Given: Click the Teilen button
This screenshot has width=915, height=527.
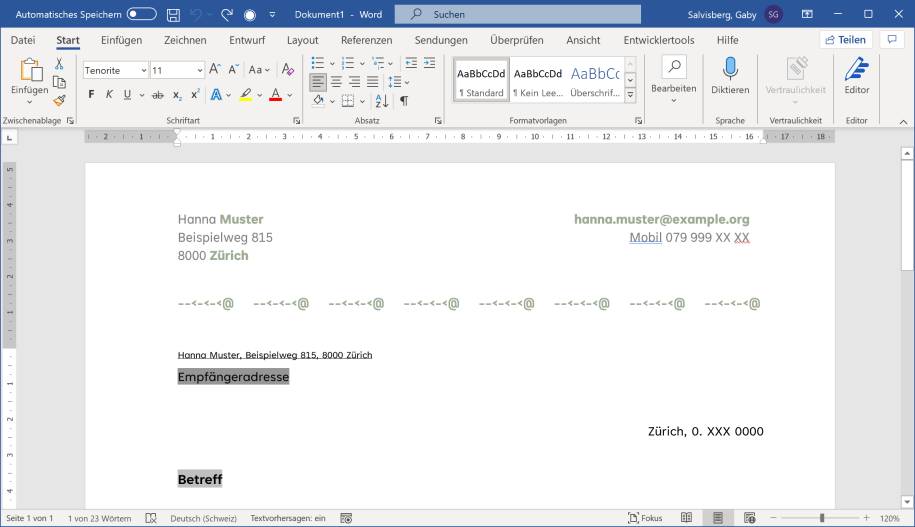Looking at the screenshot, I should tap(846, 40).
